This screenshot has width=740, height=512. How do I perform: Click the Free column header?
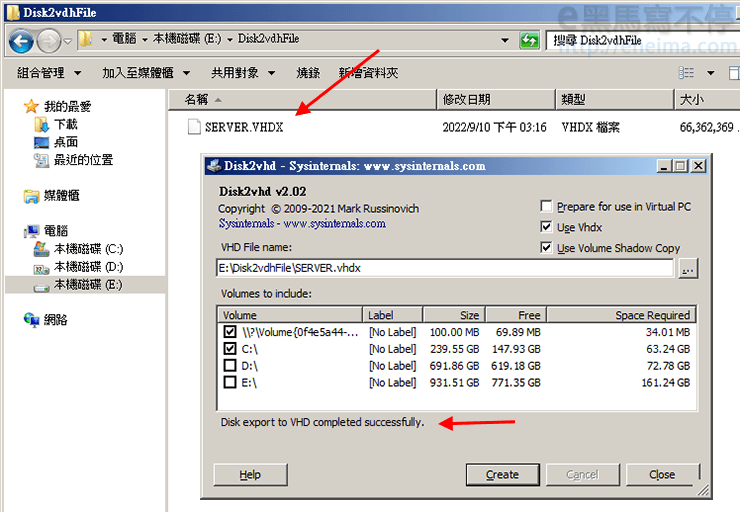[516, 315]
